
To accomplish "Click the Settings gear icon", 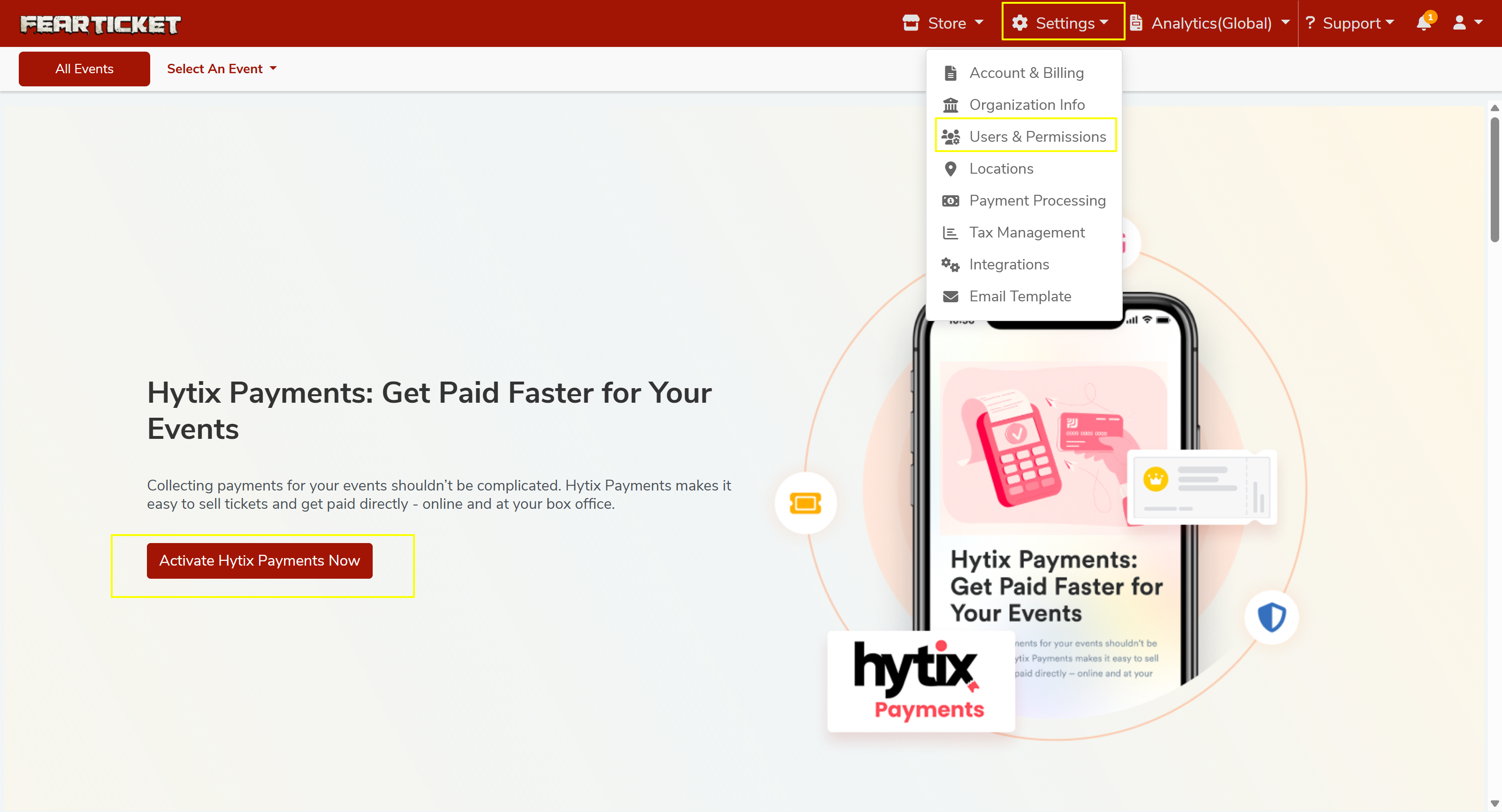I will pos(1019,23).
